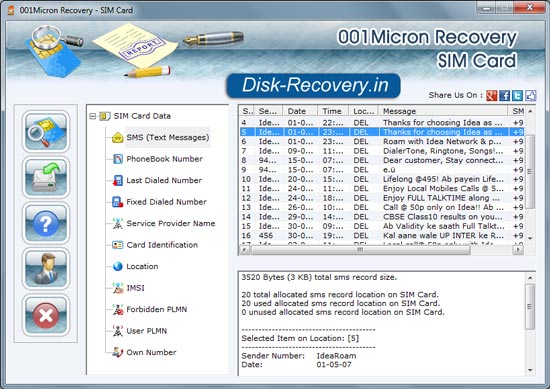Viewport: 550px width, 389px height.
Task: Share on Google Plus icon
Action: (x=492, y=95)
